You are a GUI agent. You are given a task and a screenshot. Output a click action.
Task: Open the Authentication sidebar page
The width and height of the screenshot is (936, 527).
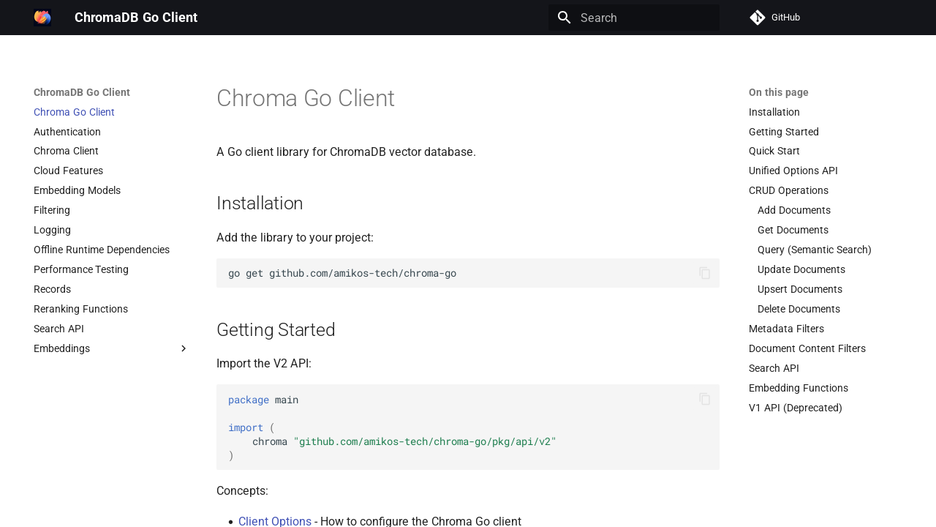point(67,131)
